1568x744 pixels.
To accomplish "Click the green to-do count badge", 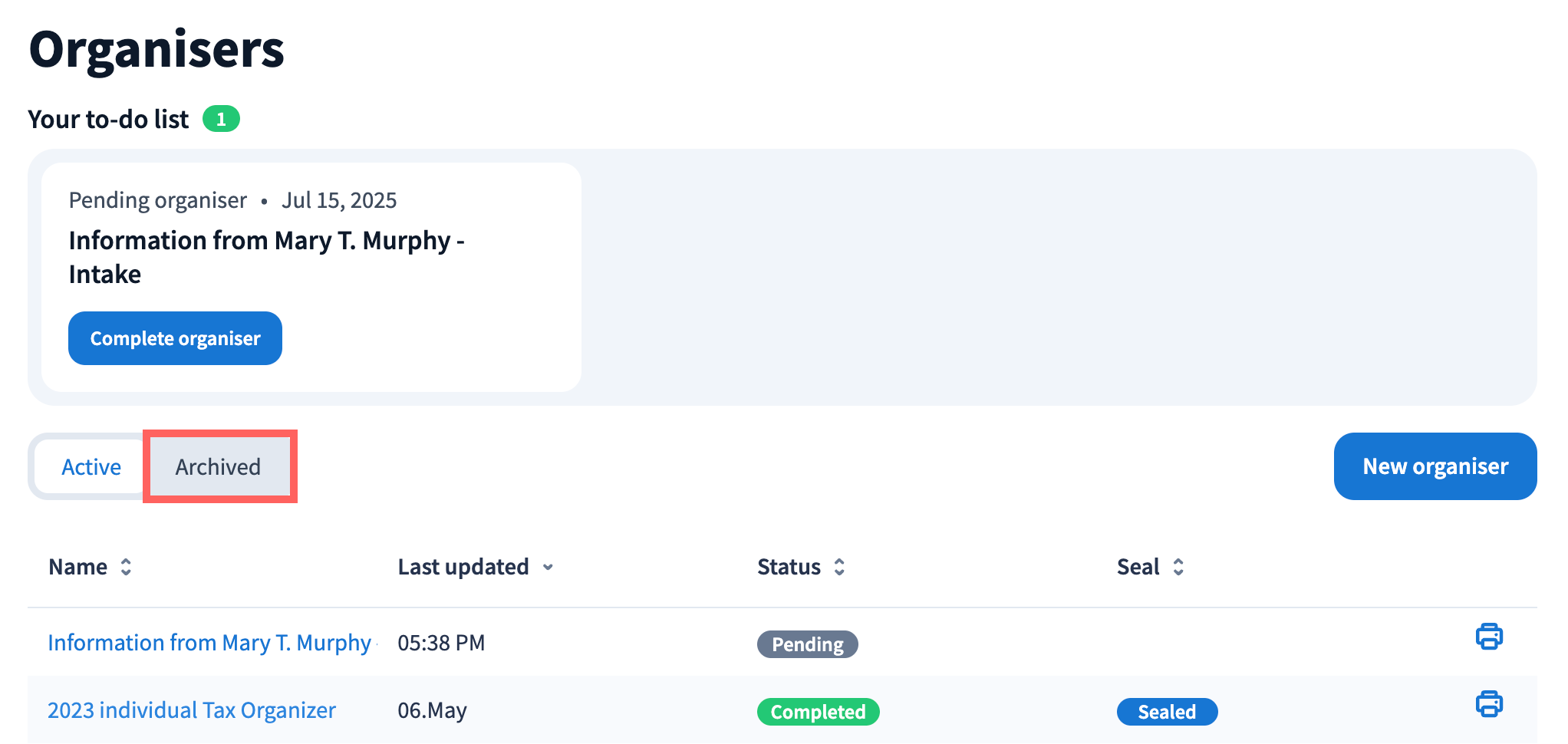I will [x=221, y=119].
